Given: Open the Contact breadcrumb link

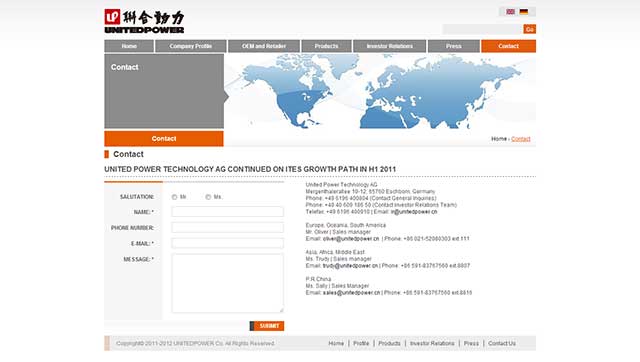Looking at the screenshot, I should point(521,139).
